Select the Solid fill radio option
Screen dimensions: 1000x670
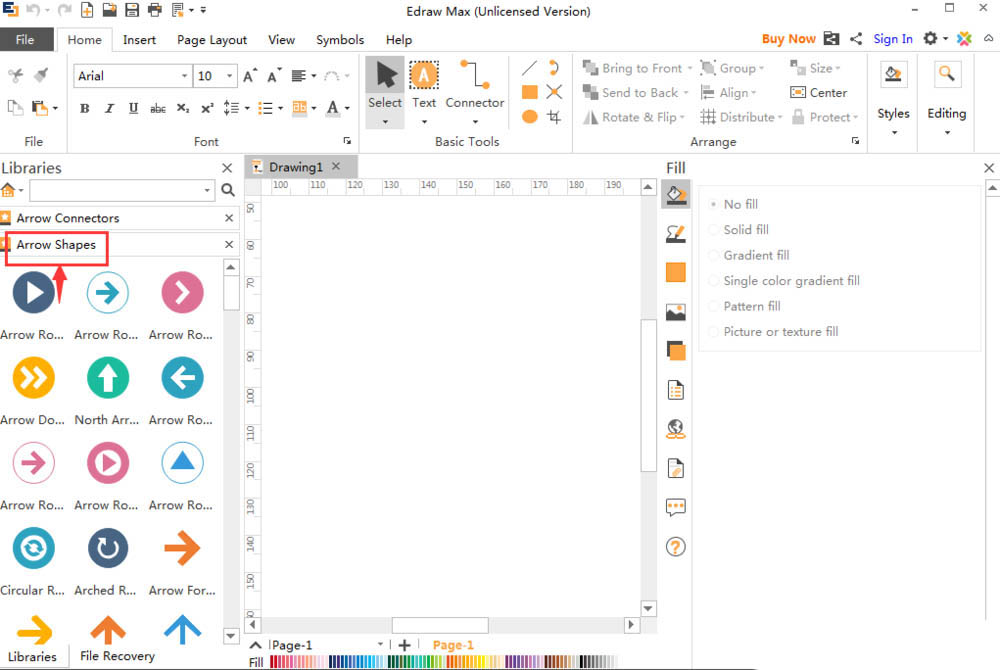point(713,230)
